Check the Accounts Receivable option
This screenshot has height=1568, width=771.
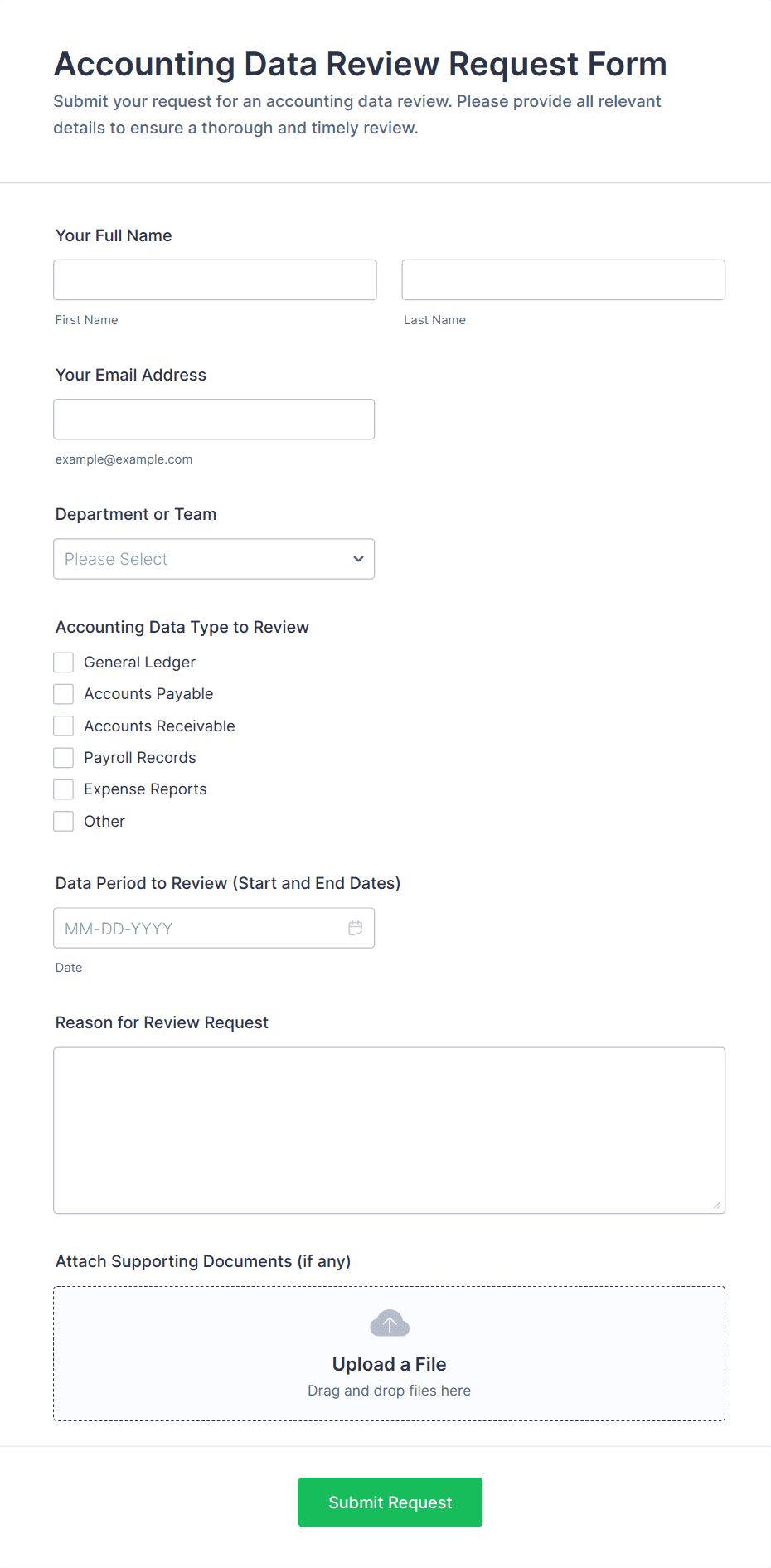point(63,726)
